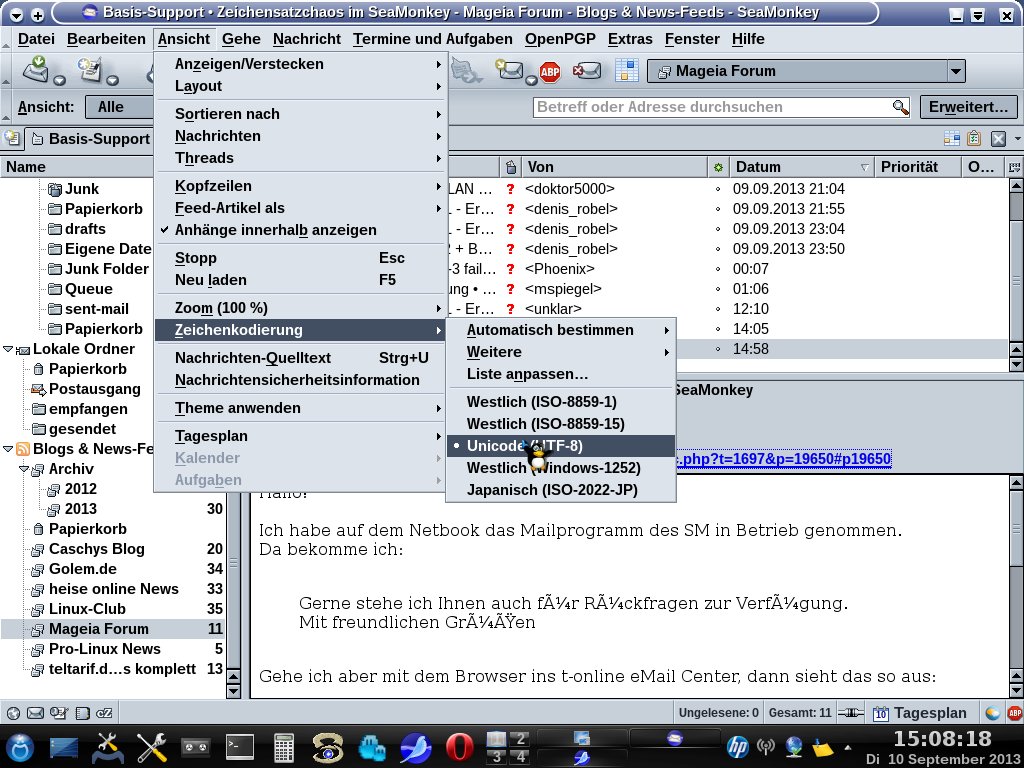
Task: Select Westlich (ISO-8859-1) encoding
Action: tap(560, 402)
